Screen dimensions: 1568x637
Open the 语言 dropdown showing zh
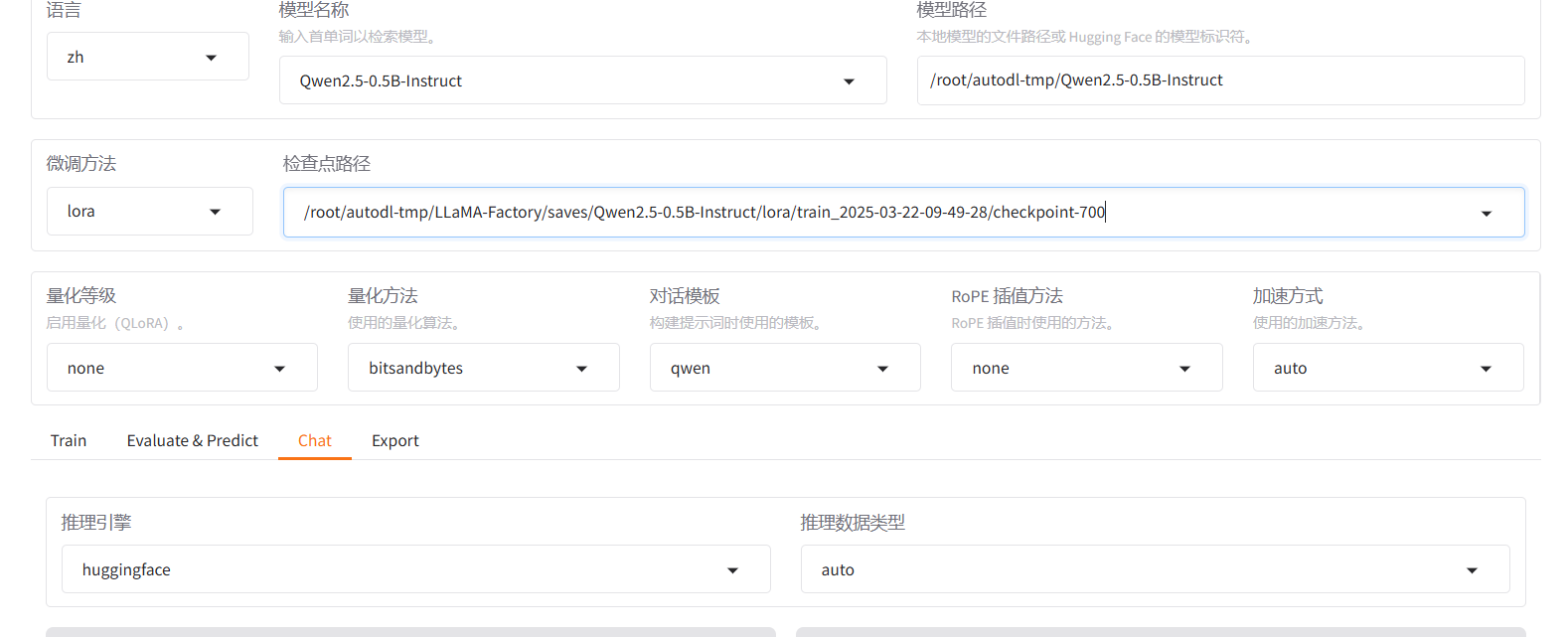click(147, 57)
